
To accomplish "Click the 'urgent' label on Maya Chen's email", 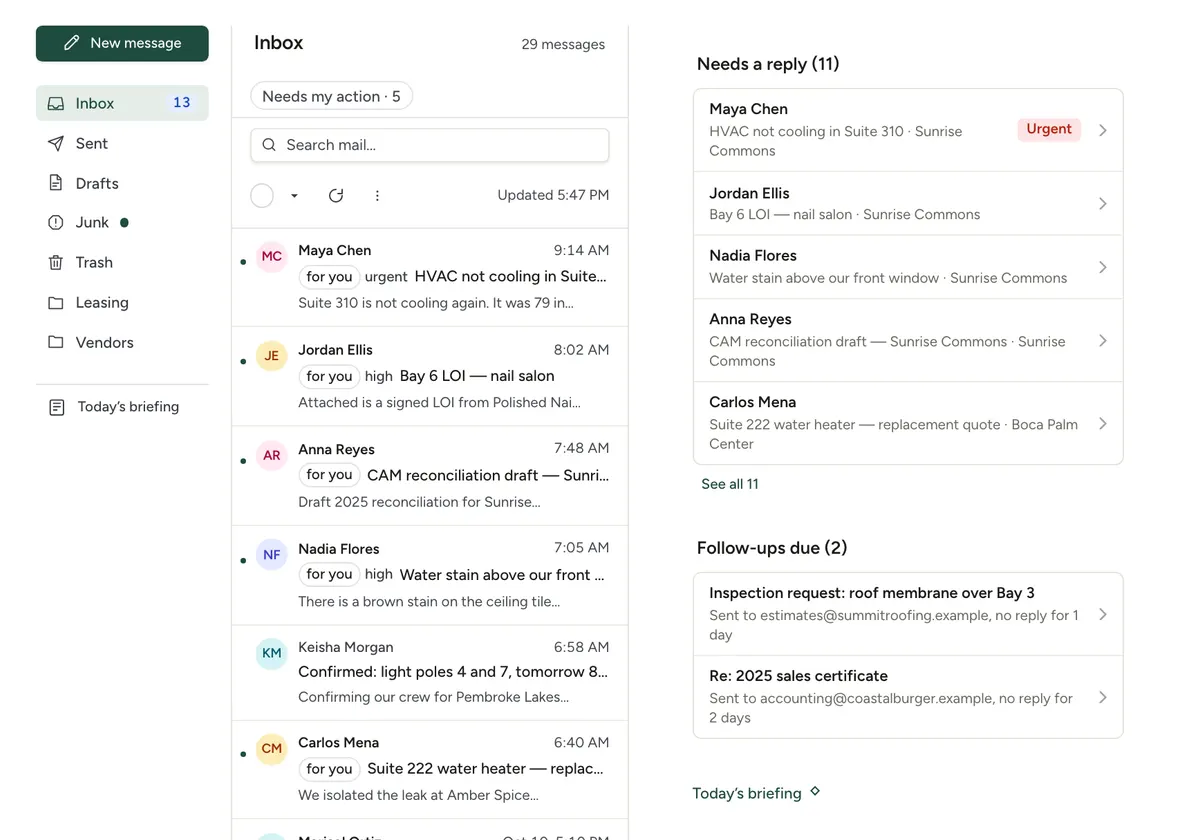I will pos(386,277).
